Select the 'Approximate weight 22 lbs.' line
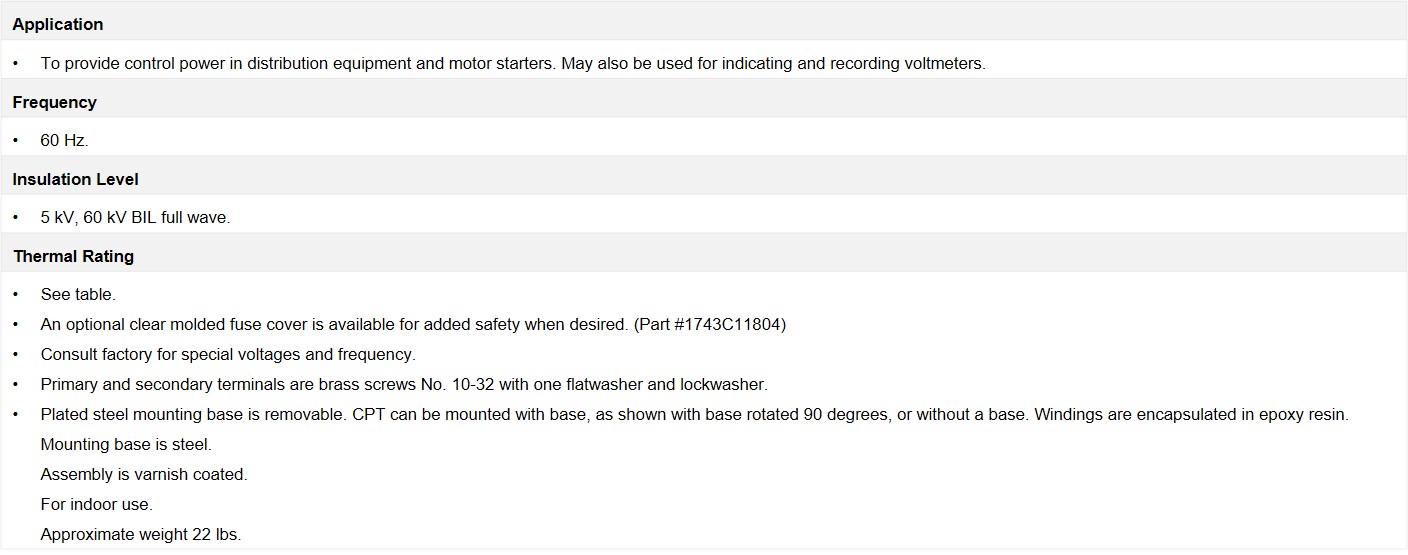Viewport: 1408px width, 555px height. pyautogui.click(x=141, y=534)
